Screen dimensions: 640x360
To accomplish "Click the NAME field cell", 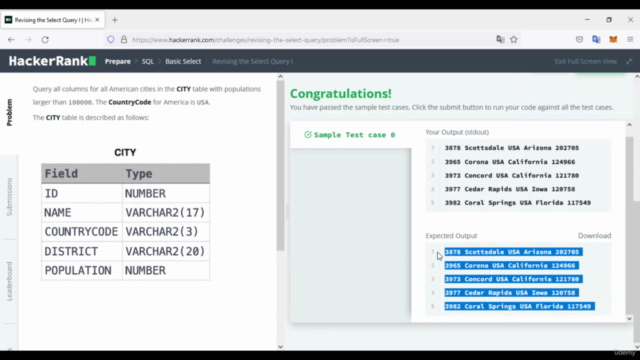I will pos(82,212).
